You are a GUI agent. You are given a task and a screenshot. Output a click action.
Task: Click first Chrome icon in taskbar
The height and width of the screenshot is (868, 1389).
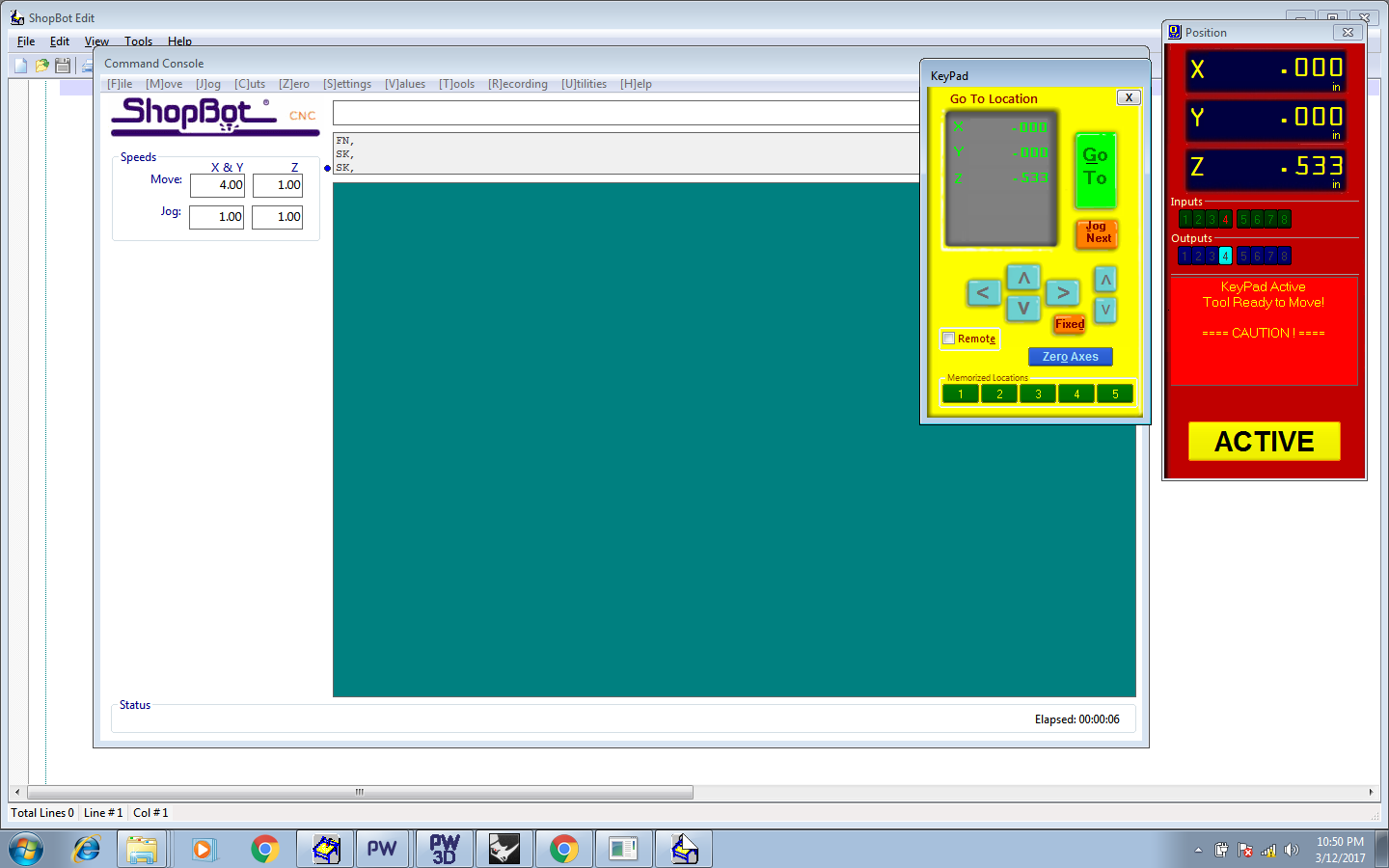(264, 849)
